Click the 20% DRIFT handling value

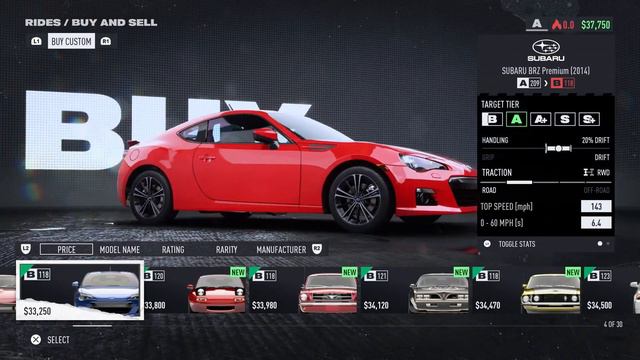596,140
